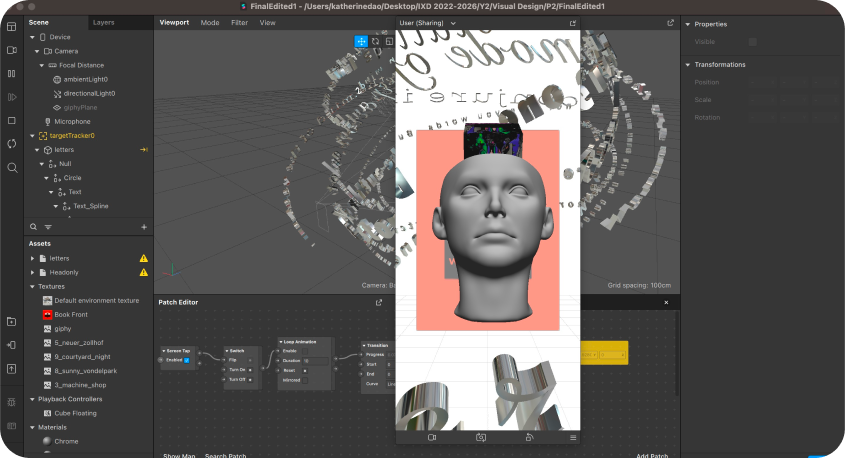Viewport: 845px width, 458px height.
Task: Pop out the Patch Editor window
Action: [x=379, y=302]
